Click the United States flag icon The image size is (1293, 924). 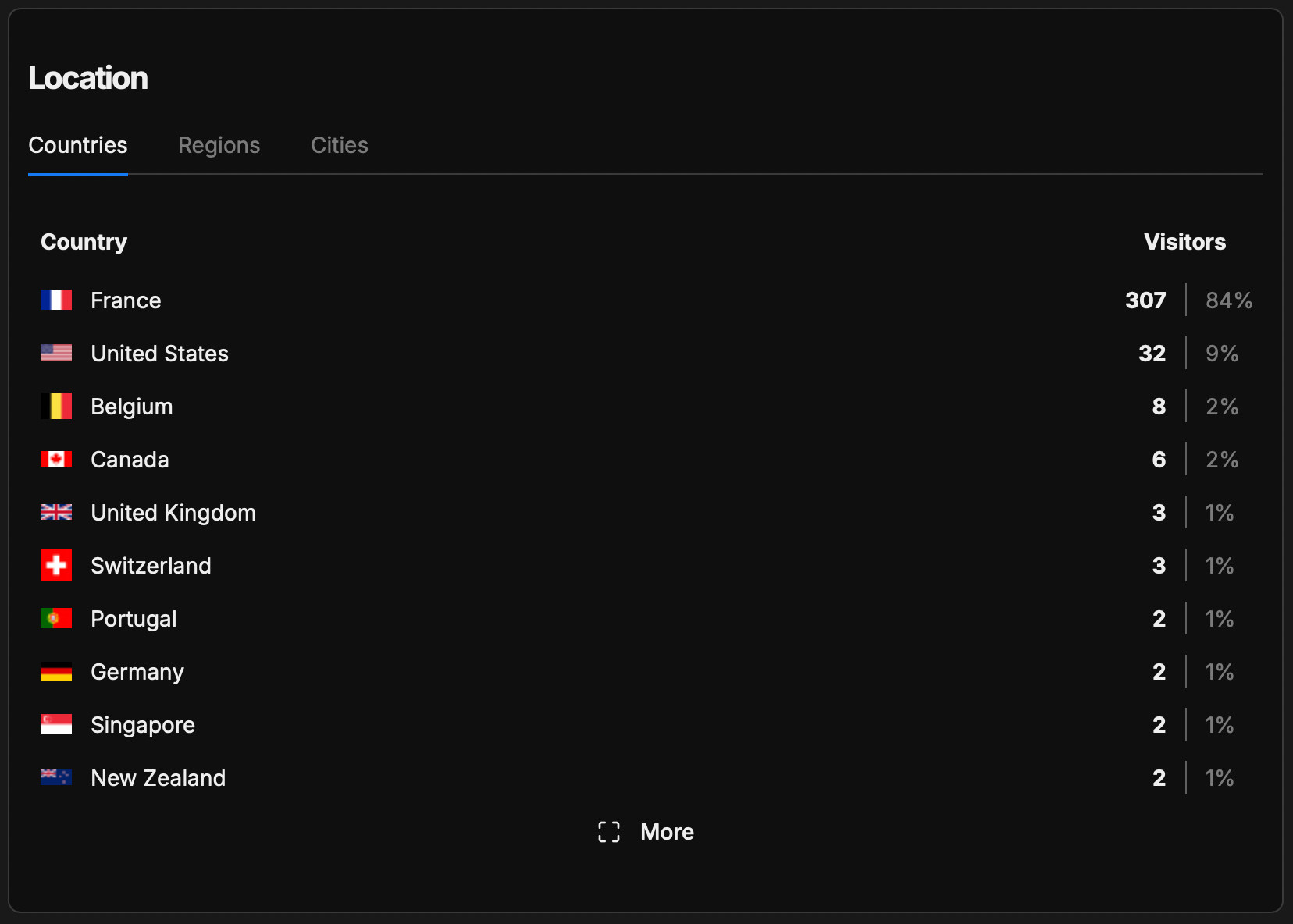tap(56, 354)
